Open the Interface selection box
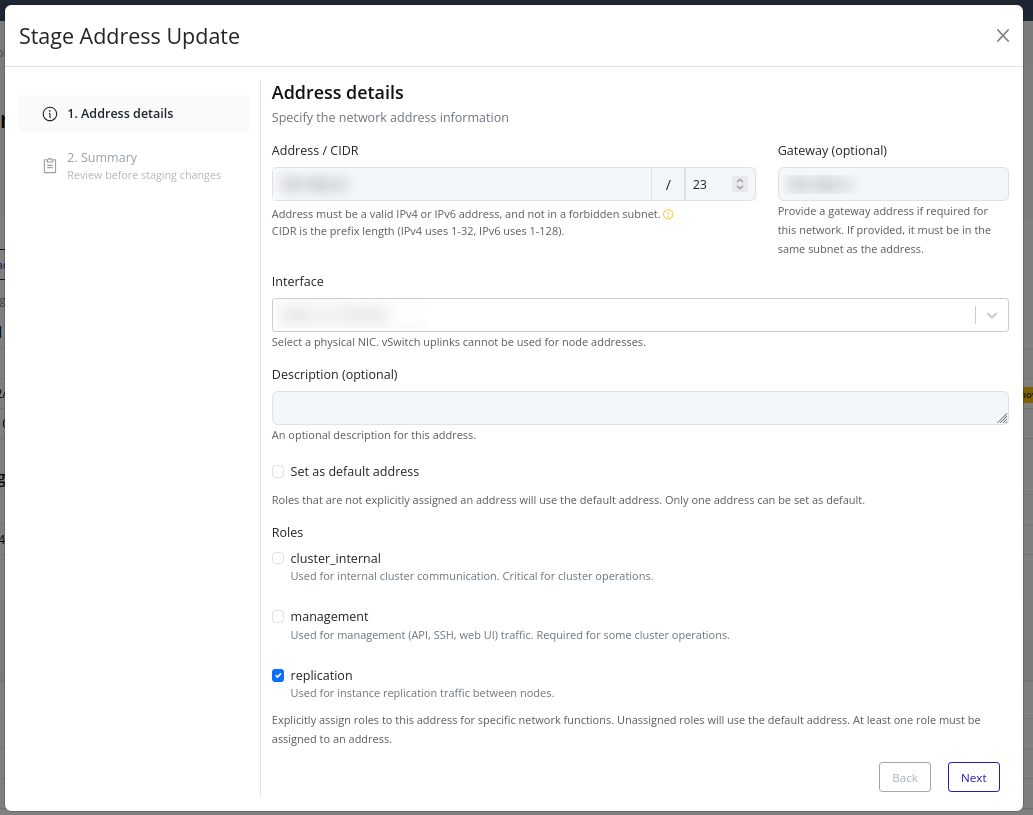 click(x=620, y=315)
